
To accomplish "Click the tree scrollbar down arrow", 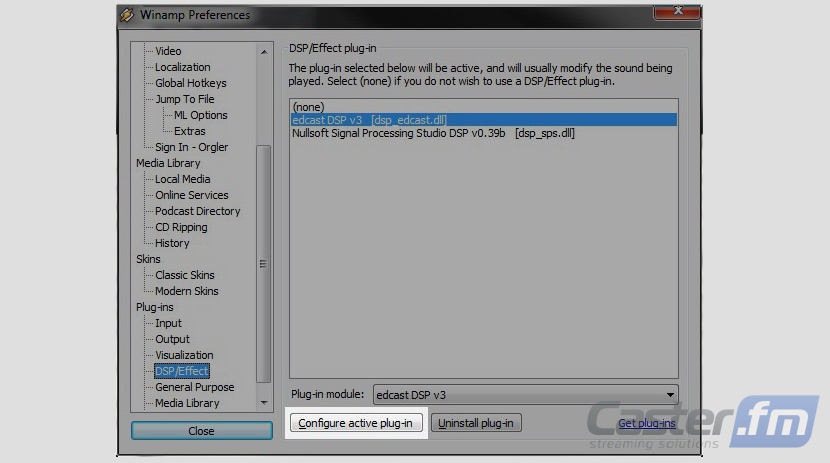I will coord(264,403).
